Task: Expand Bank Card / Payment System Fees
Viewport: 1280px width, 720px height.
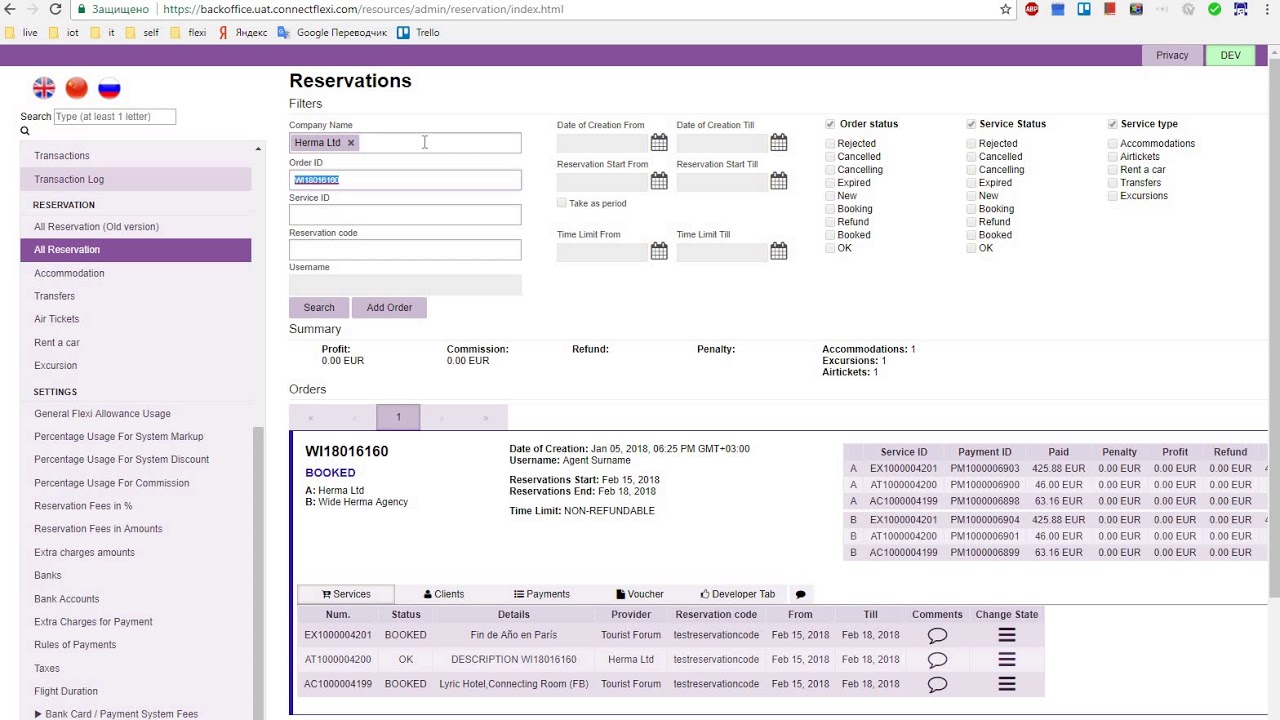Action: 38,714
